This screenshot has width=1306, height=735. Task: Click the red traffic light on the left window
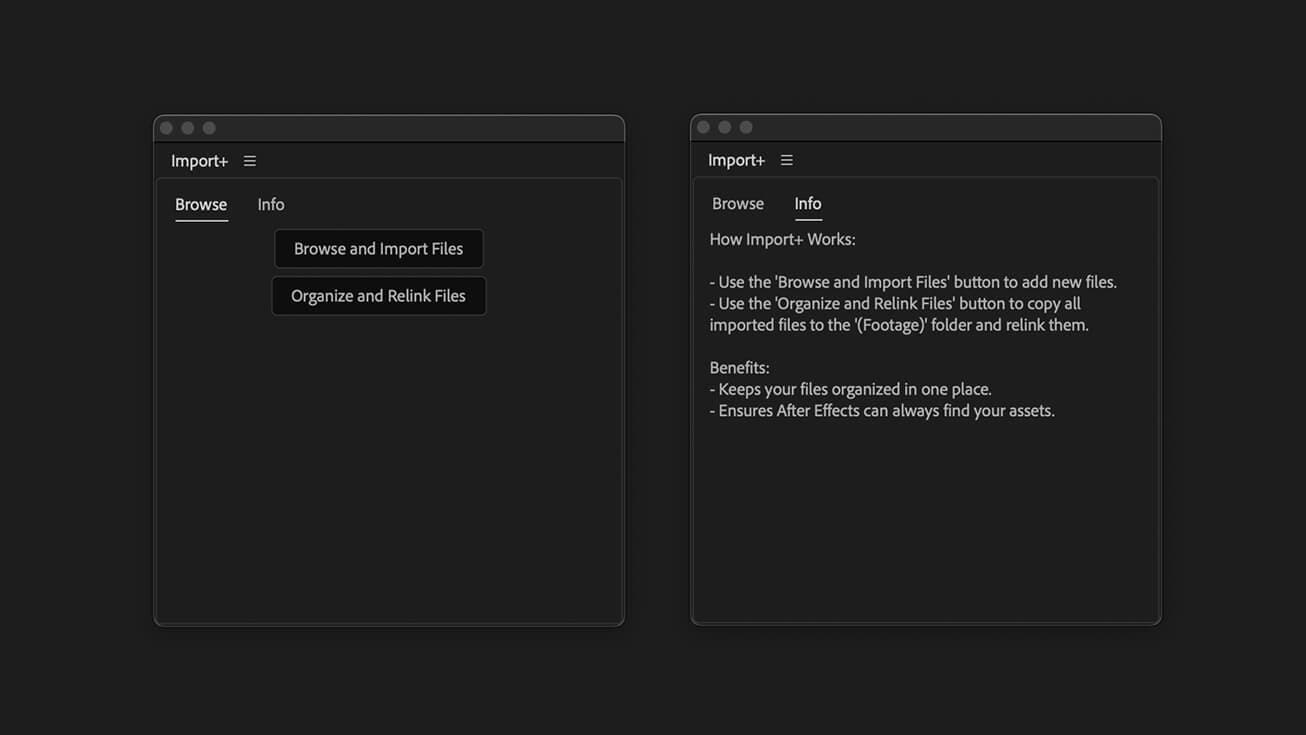(166, 127)
